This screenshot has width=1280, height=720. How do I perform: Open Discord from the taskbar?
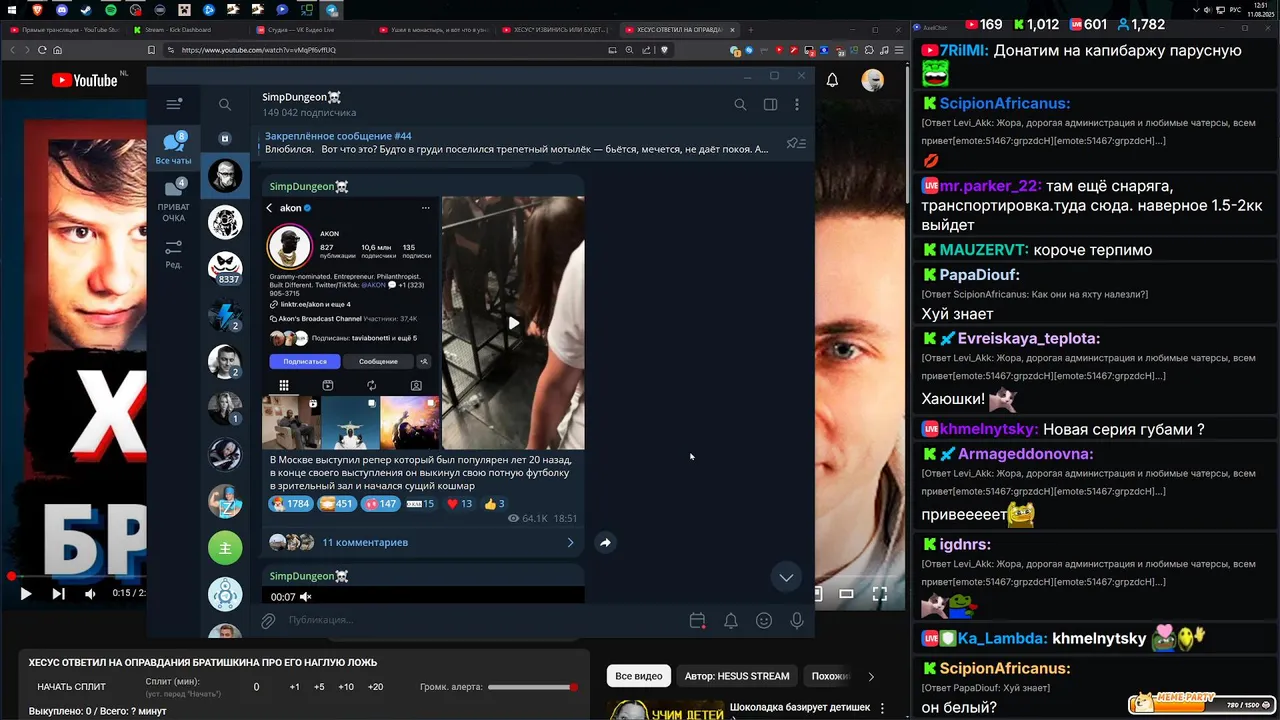coord(61,10)
